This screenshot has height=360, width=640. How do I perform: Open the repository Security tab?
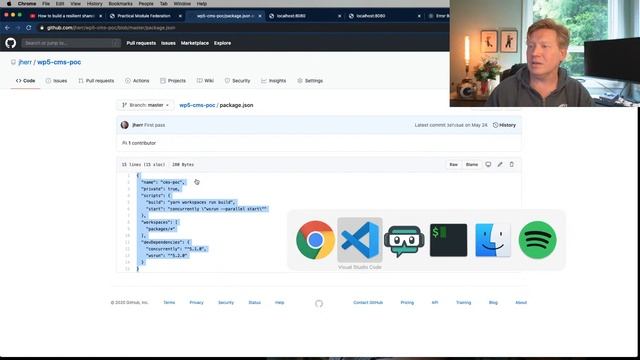tap(238, 81)
